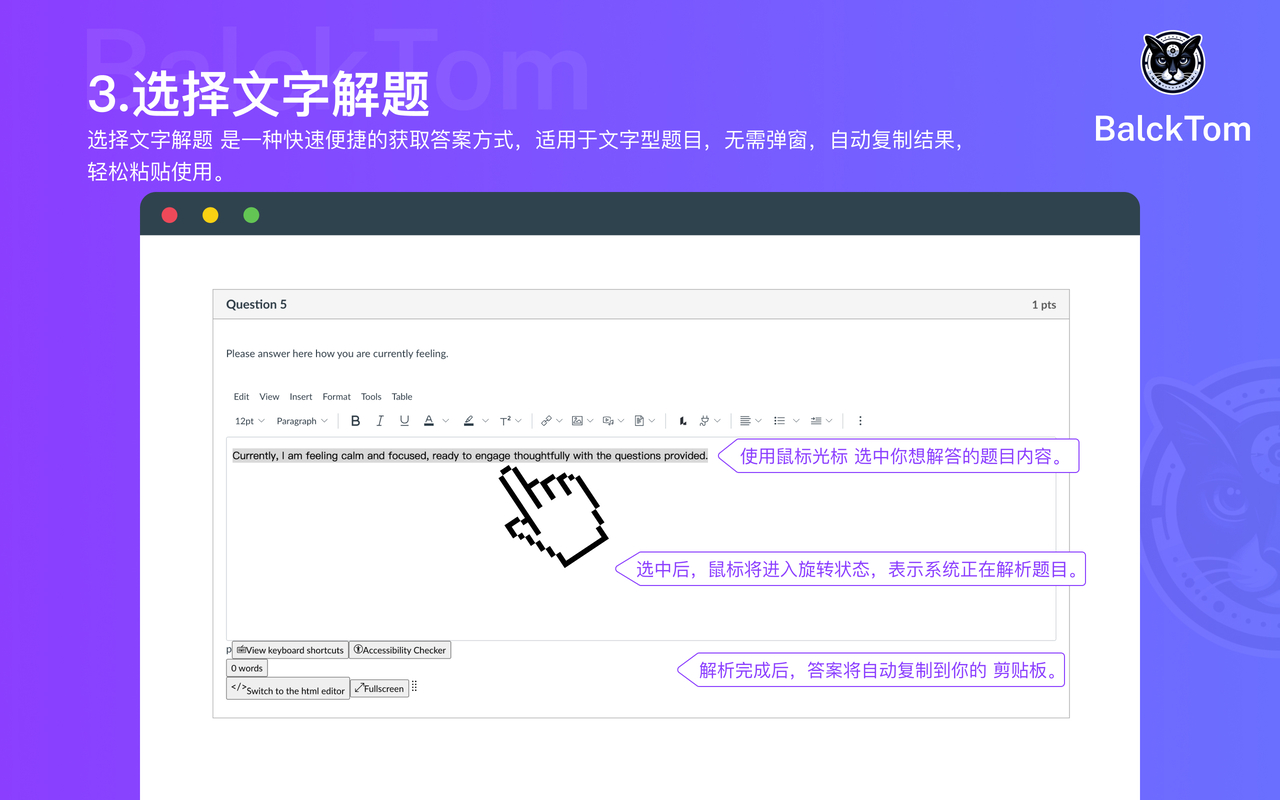Open the Edit menu

point(242,397)
